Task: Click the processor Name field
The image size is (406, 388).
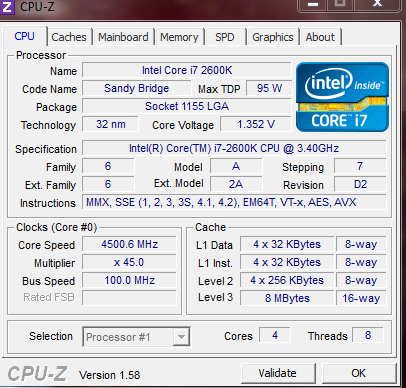Action: pyautogui.click(x=187, y=70)
